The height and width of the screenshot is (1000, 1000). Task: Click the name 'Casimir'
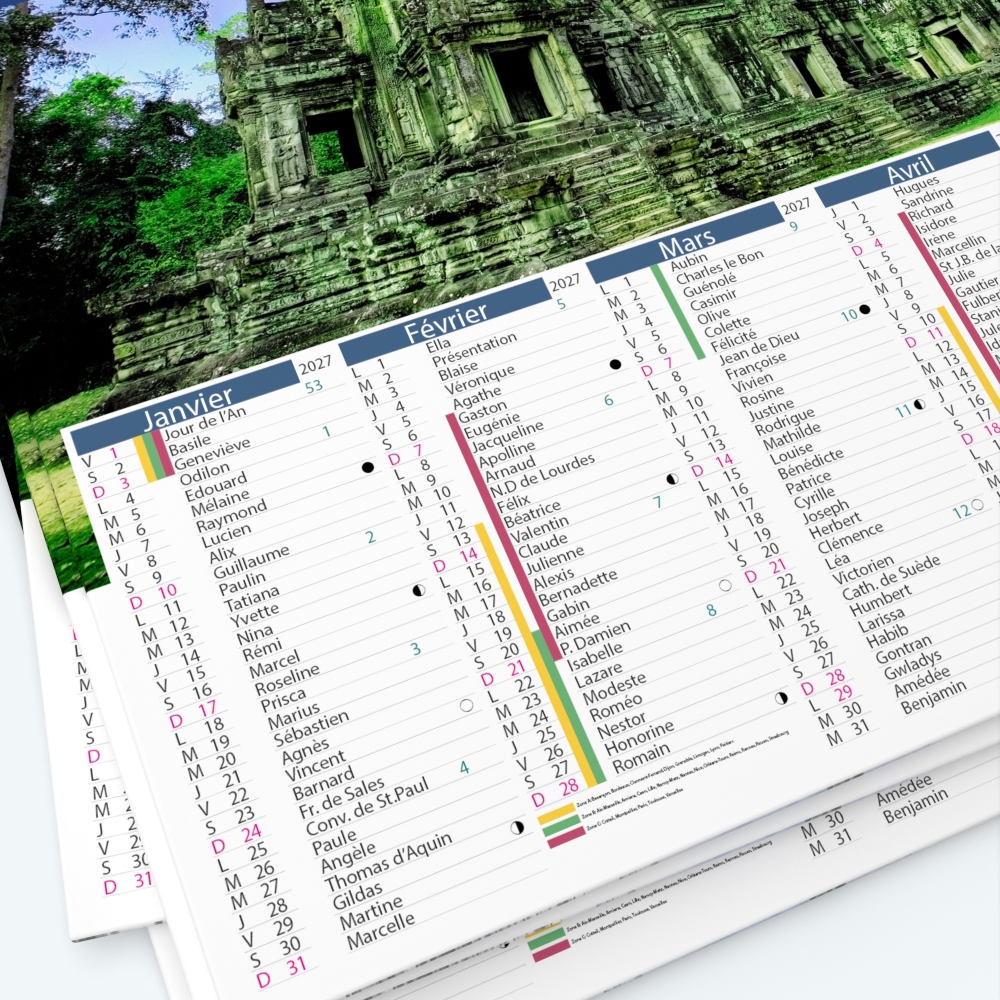pyautogui.click(x=713, y=299)
